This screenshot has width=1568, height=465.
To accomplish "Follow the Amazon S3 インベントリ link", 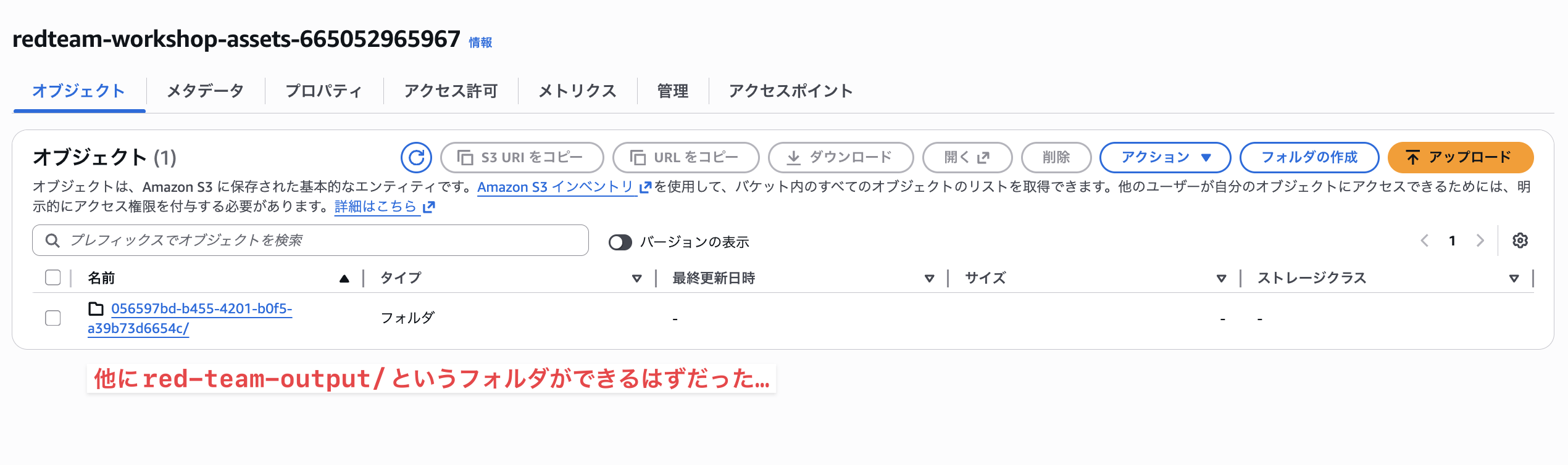I will pos(556,187).
